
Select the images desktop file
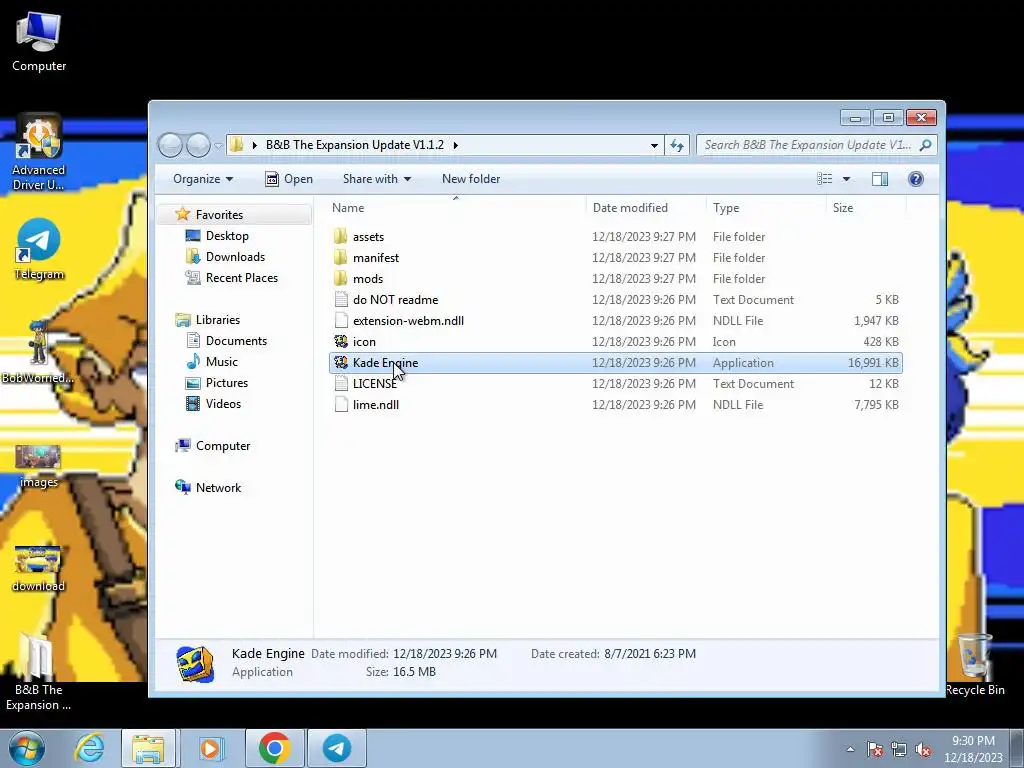click(x=39, y=466)
